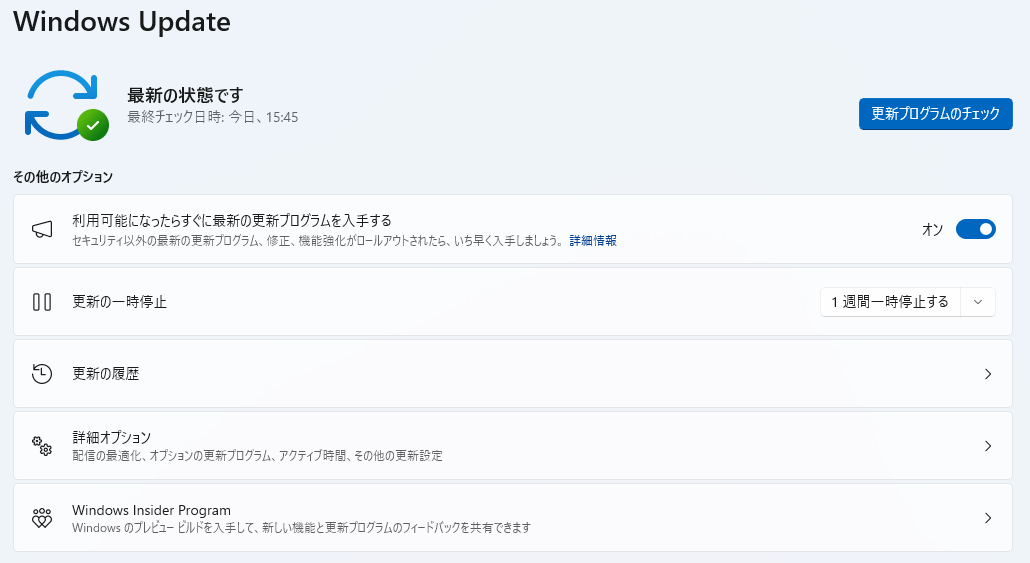1030x563 pixels.
Task: Open the pause duration dropdown arrow
Action: tap(977, 302)
